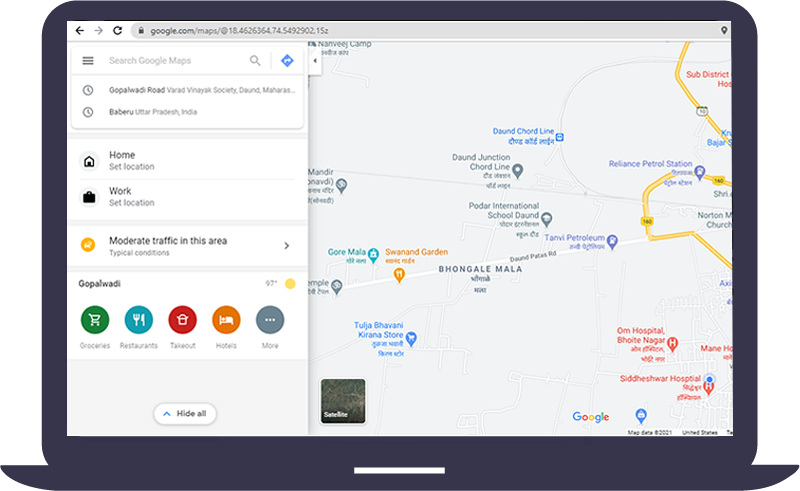
Task: Reload the page in browser
Action: pyautogui.click(x=118, y=31)
